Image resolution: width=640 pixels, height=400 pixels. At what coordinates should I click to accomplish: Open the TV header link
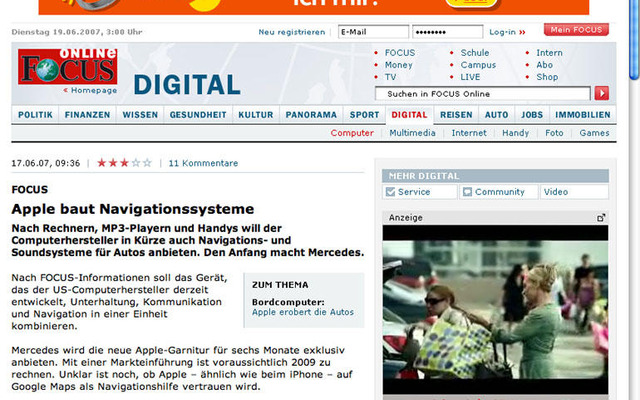390,77
